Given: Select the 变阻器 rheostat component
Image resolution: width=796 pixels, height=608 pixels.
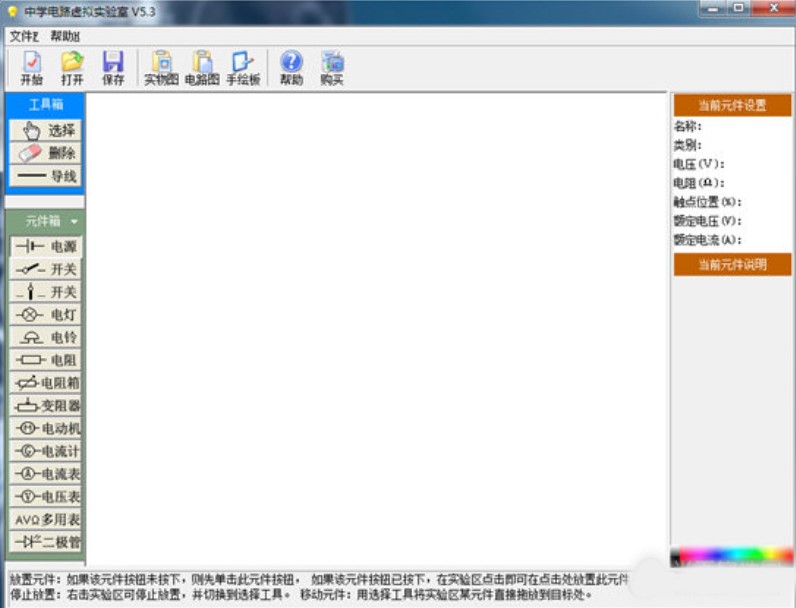Looking at the screenshot, I should pos(45,406).
